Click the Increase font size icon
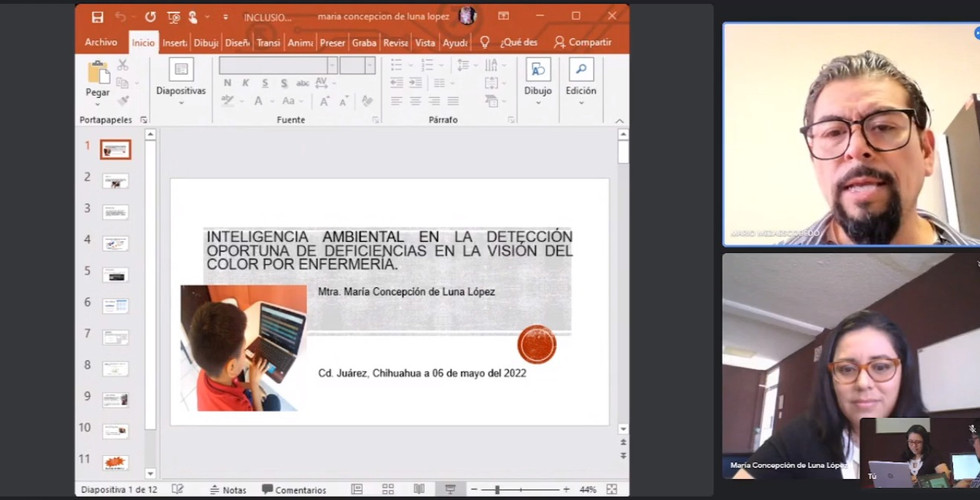The height and width of the screenshot is (500, 980). 324,101
